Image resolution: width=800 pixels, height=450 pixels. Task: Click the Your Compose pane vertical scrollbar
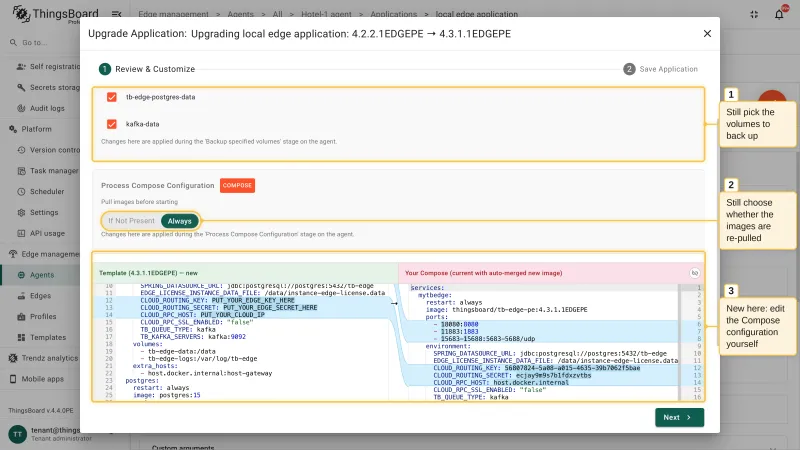(682, 342)
